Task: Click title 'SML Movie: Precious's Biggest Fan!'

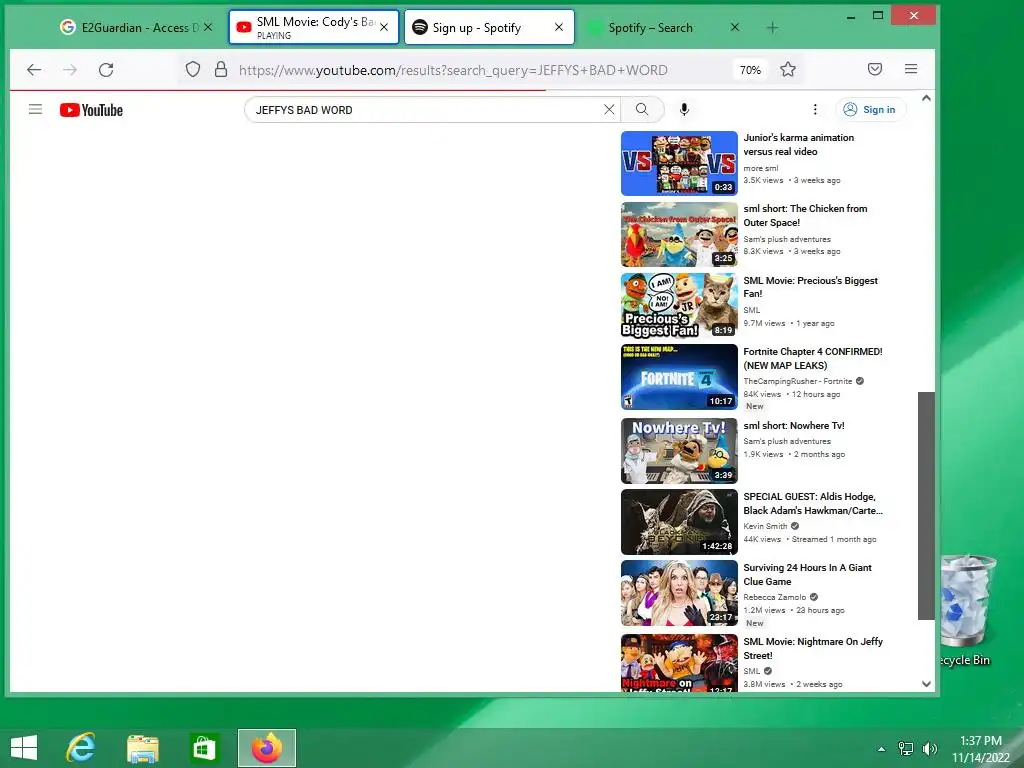Action: 810,287
